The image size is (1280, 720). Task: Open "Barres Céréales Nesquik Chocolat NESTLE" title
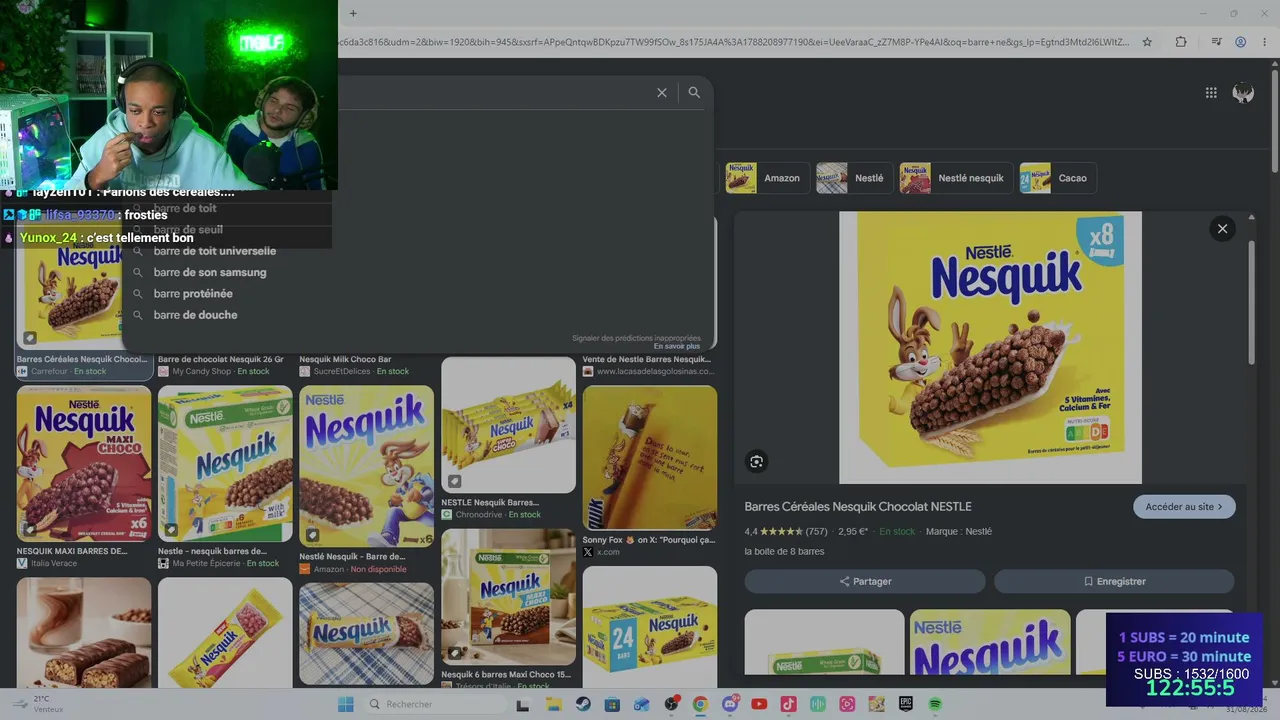pos(858,507)
